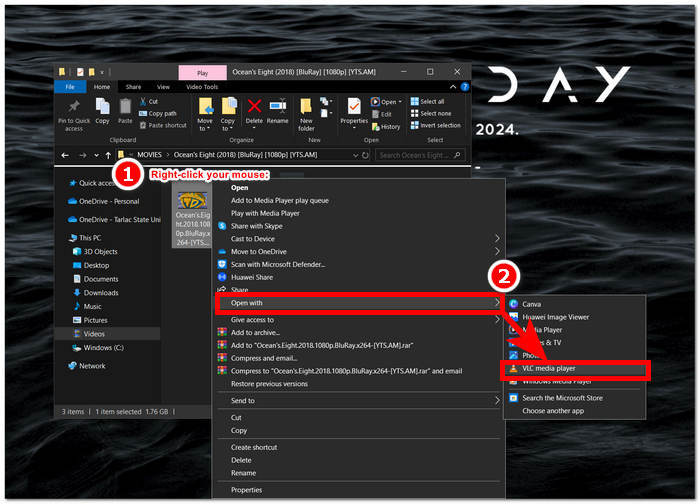Click Paste shortcut in ribbon

click(163, 125)
